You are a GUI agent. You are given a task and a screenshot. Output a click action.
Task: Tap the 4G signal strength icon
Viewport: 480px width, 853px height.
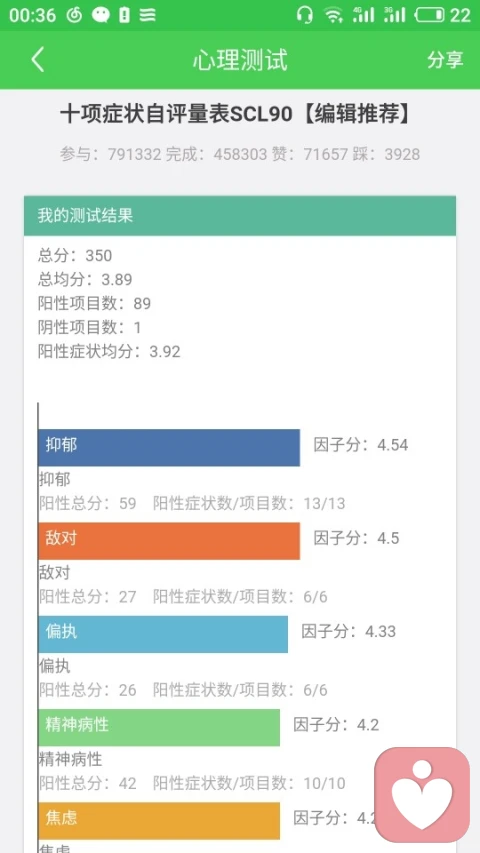coord(363,15)
